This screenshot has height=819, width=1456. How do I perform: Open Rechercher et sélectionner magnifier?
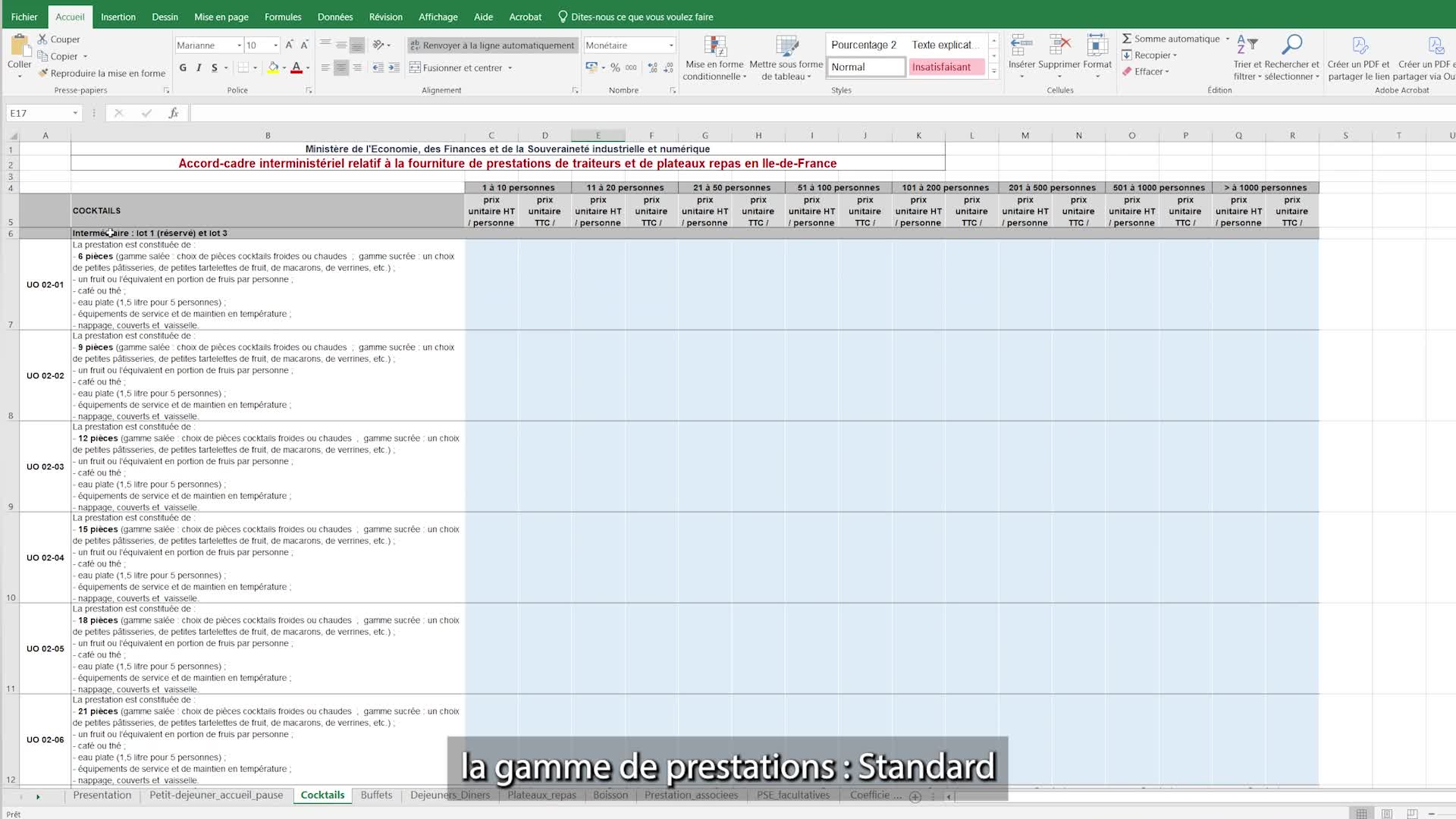coord(1292,58)
